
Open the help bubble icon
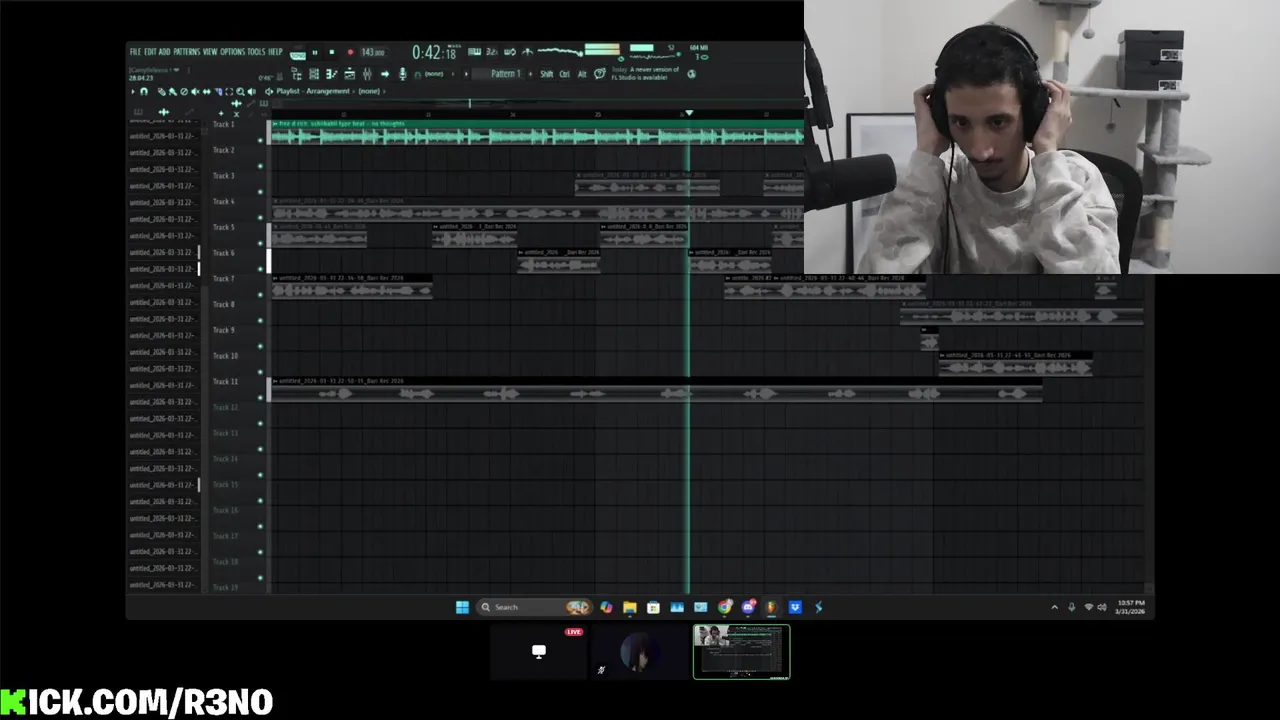(600, 74)
